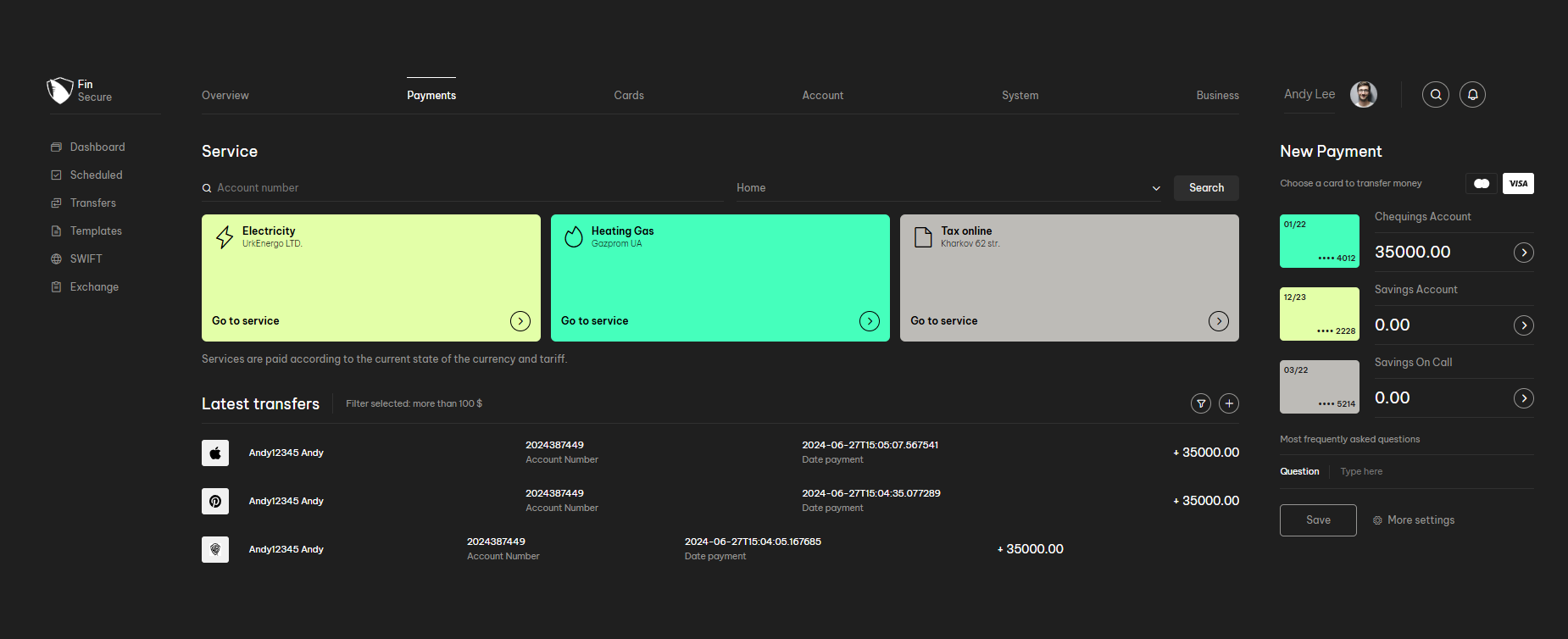Click the Tax online service arrow icon
The width and height of the screenshot is (1568, 639).
(x=1218, y=321)
